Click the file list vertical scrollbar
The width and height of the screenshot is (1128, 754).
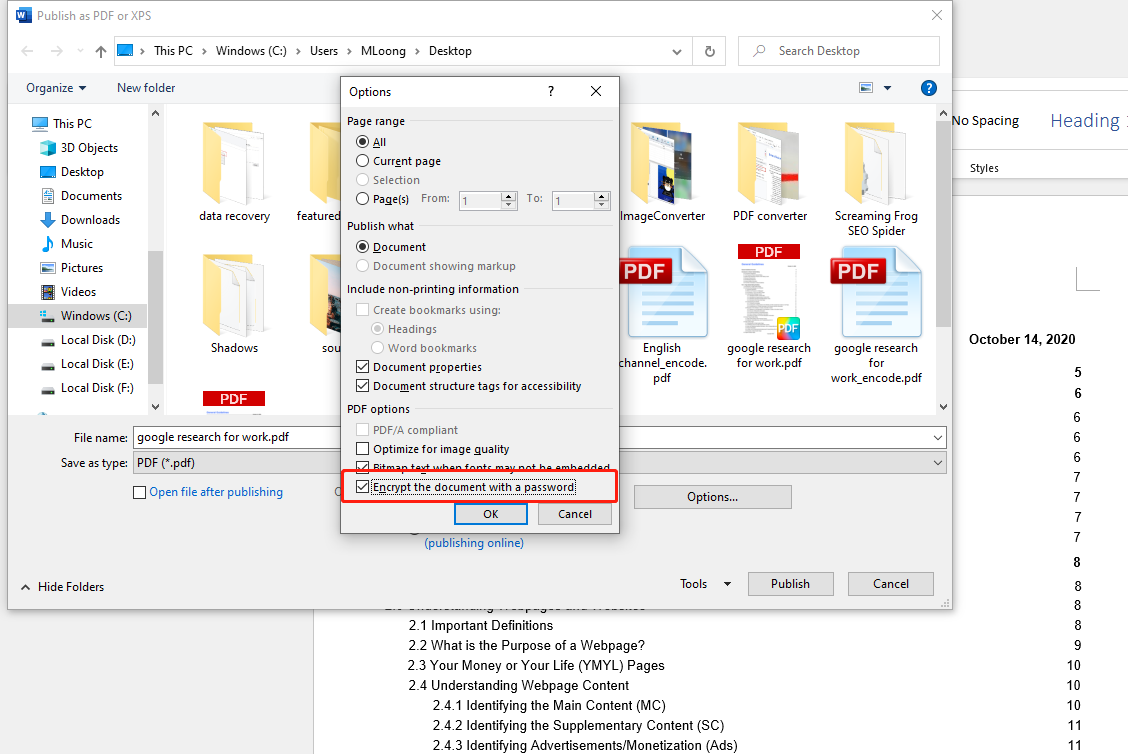(943, 223)
